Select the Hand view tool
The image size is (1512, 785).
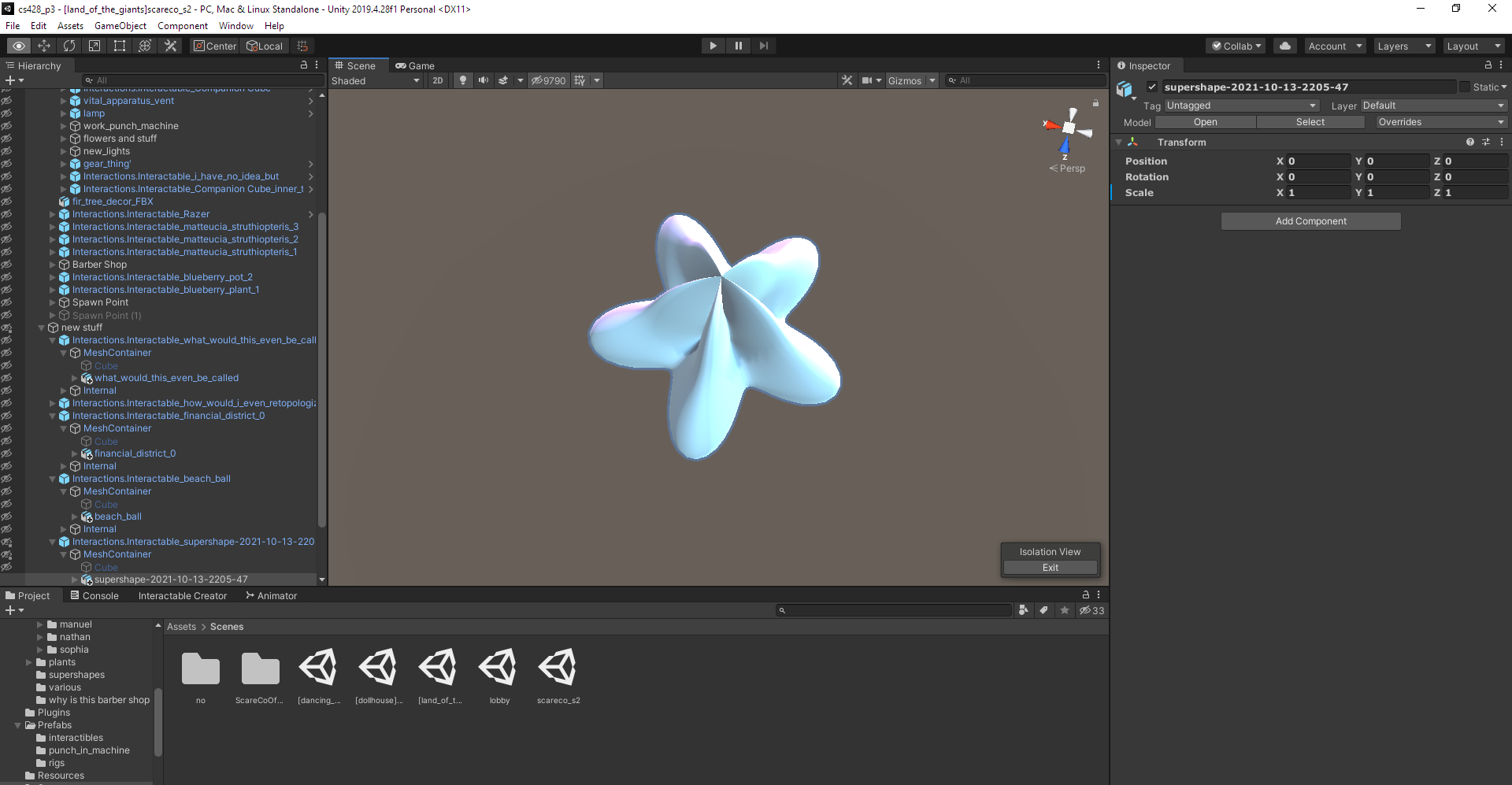tap(19, 46)
